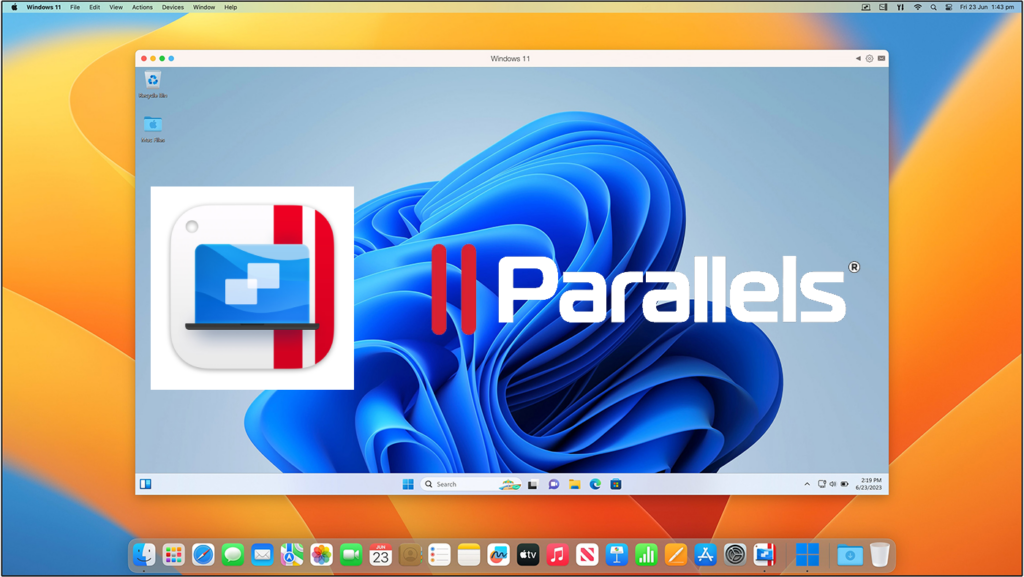Image resolution: width=1024 pixels, height=577 pixels.
Task: Open Microsoft Edge from Windows taskbar
Action: click(595, 484)
